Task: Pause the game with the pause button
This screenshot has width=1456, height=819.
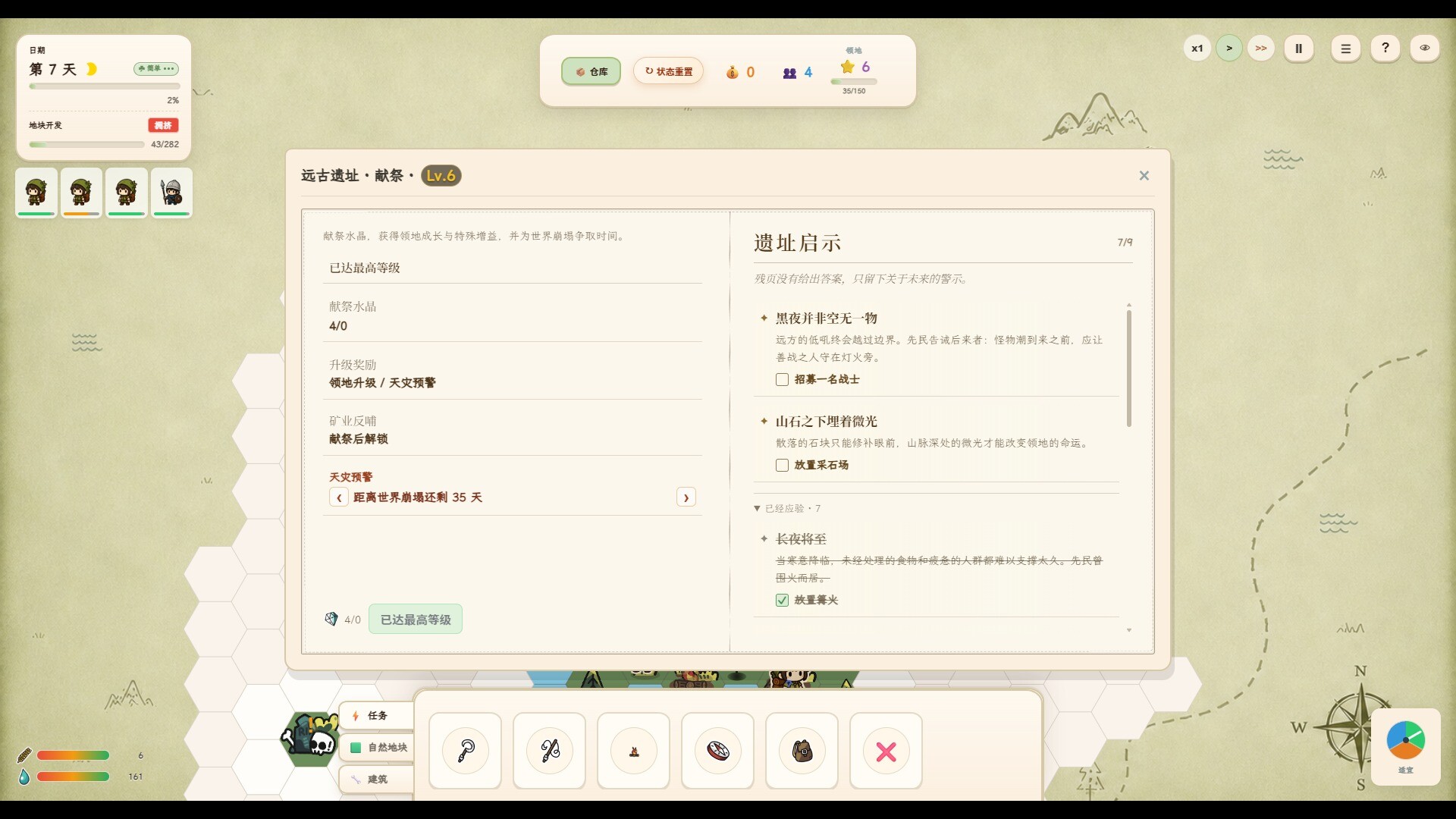Action: coord(1298,49)
